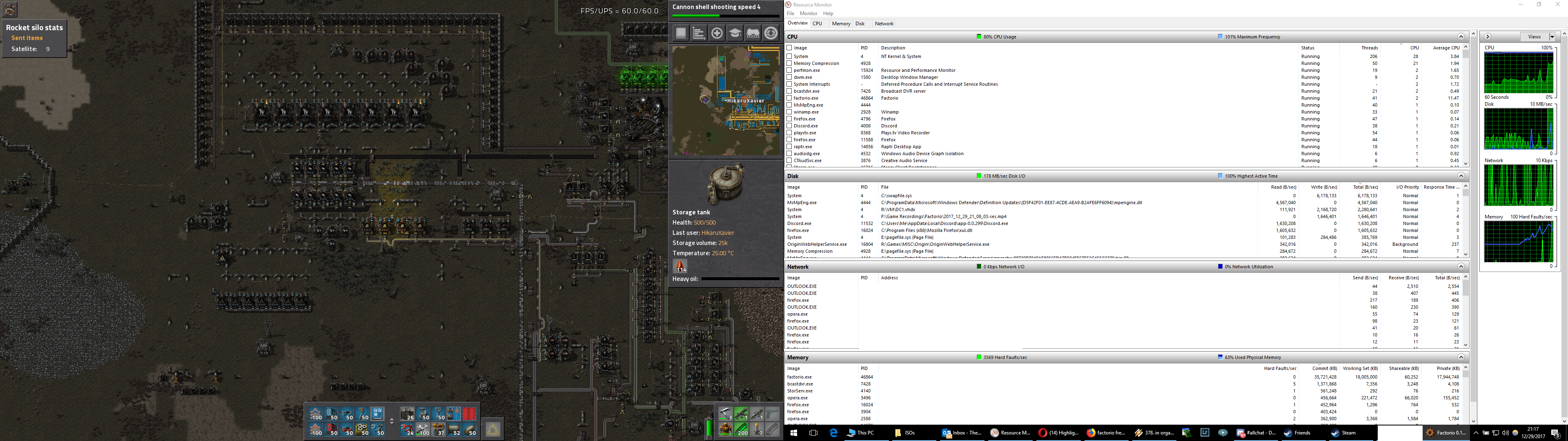The height and width of the screenshot is (441, 1568).
Task: Click the gear-shaped button in Factorio top bar
Action: (771, 33)
